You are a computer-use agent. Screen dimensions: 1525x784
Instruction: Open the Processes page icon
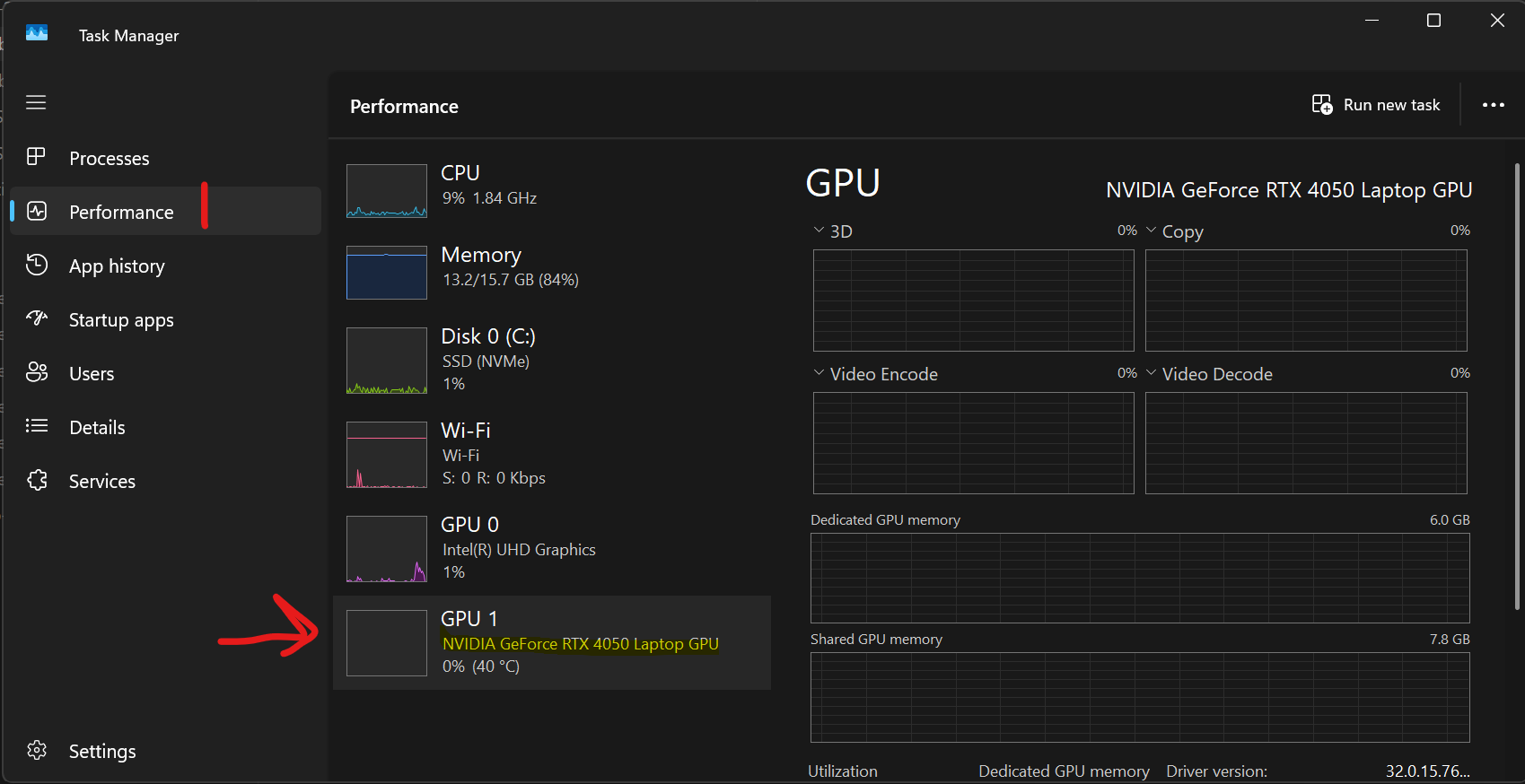coord(36,157)
